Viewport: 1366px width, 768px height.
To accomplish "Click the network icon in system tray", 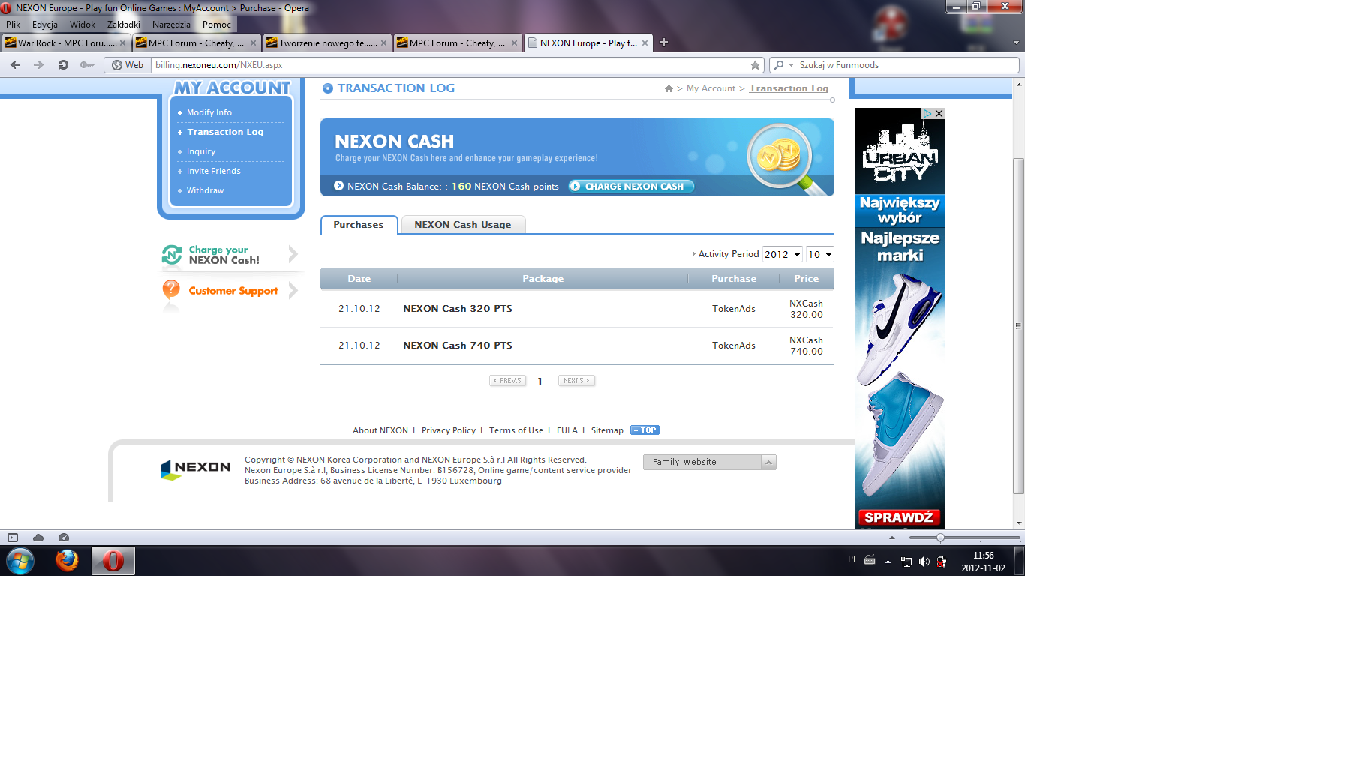I will (906, 562).
